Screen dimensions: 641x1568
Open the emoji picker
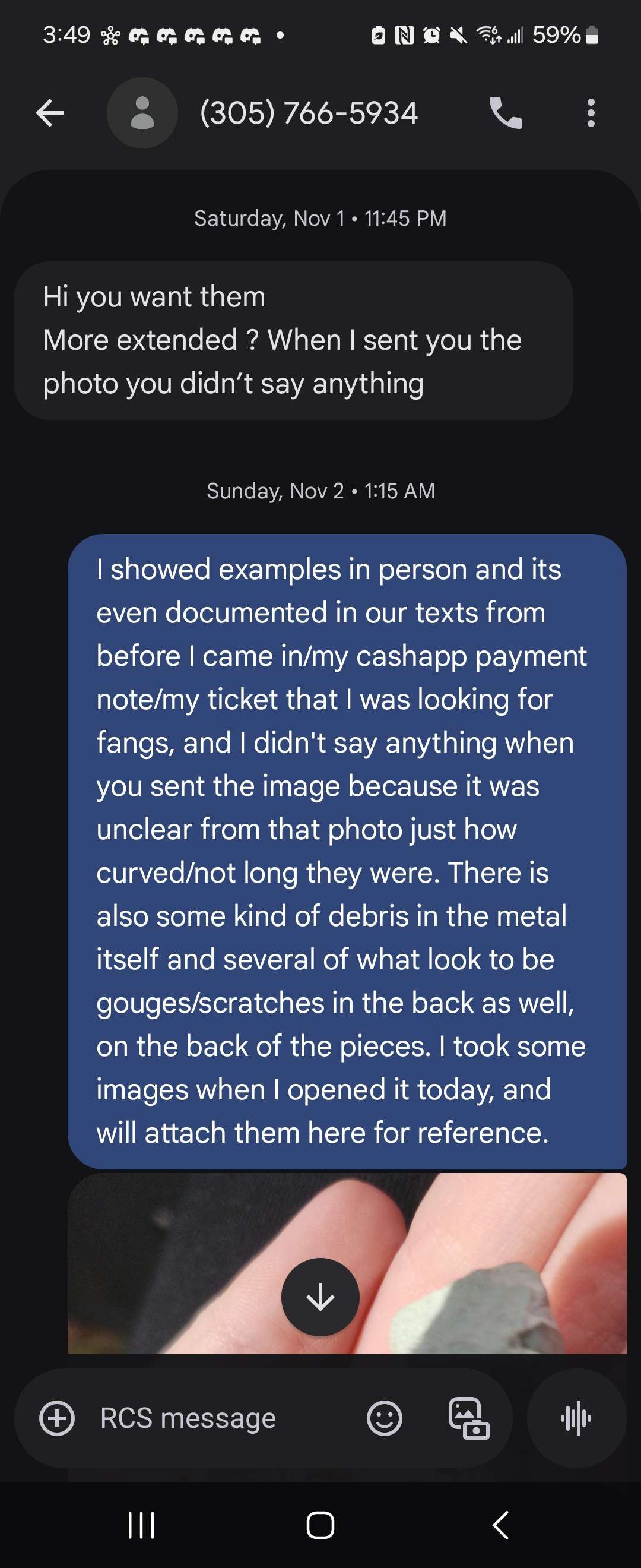tap(385, 1418)
